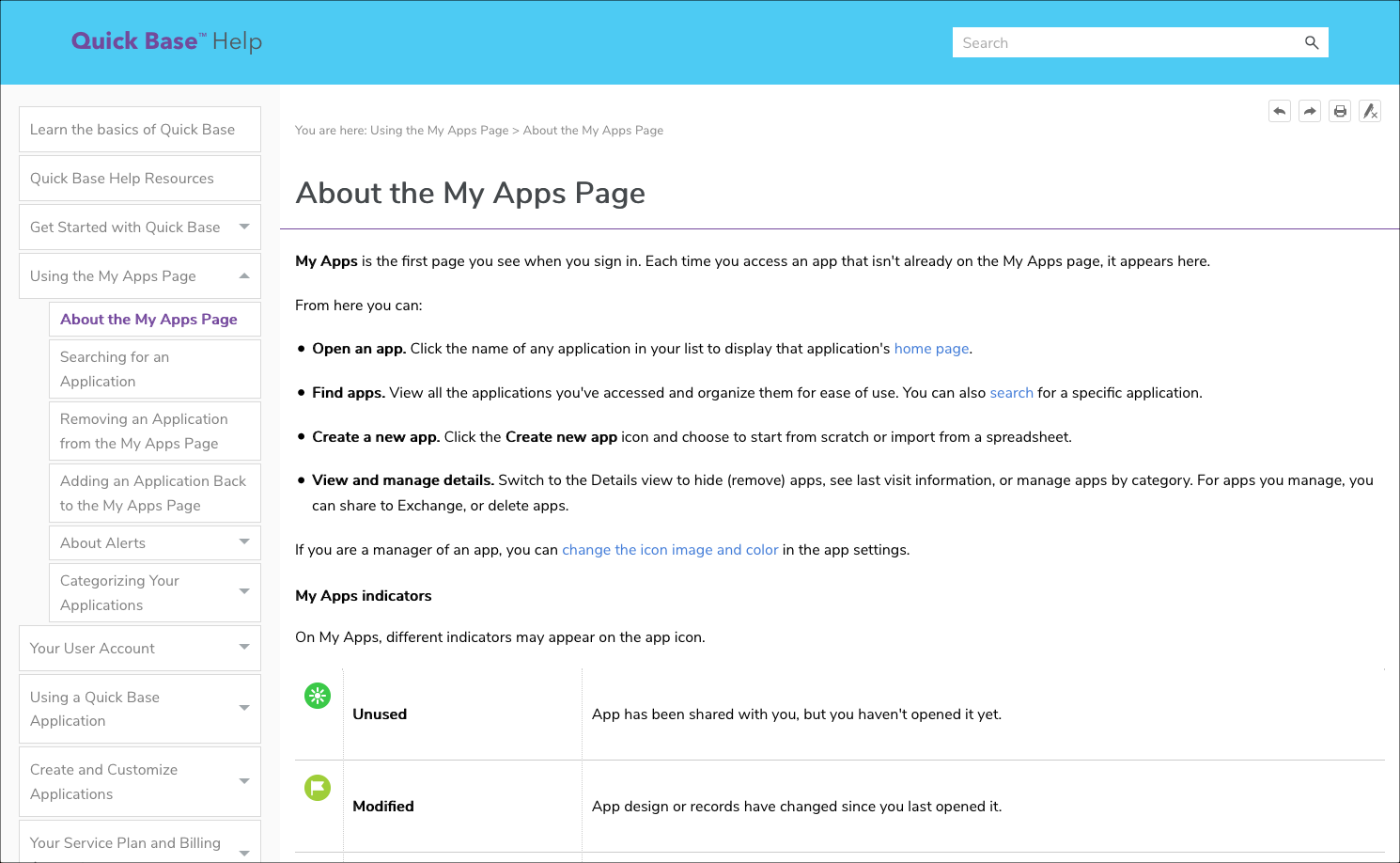The width and height of the screenshot is (1400, 863).
Task: Click the Modified indicator label
Action: coord(383,807)
